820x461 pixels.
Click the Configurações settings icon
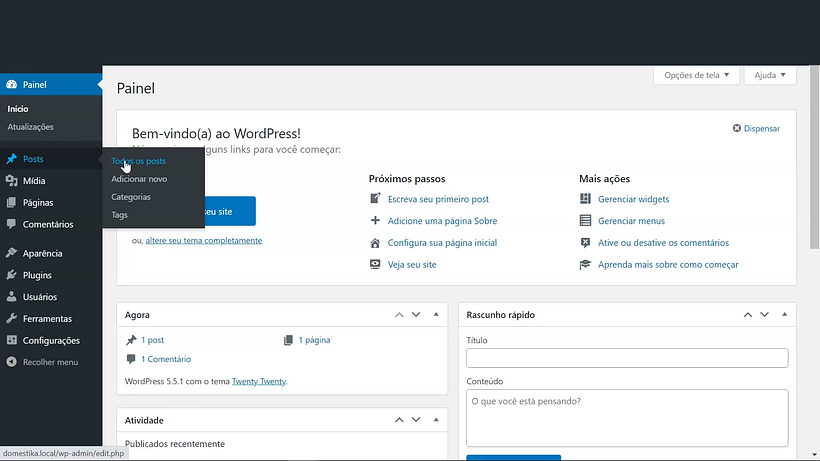pyautogui.click(x=12, y=340)
